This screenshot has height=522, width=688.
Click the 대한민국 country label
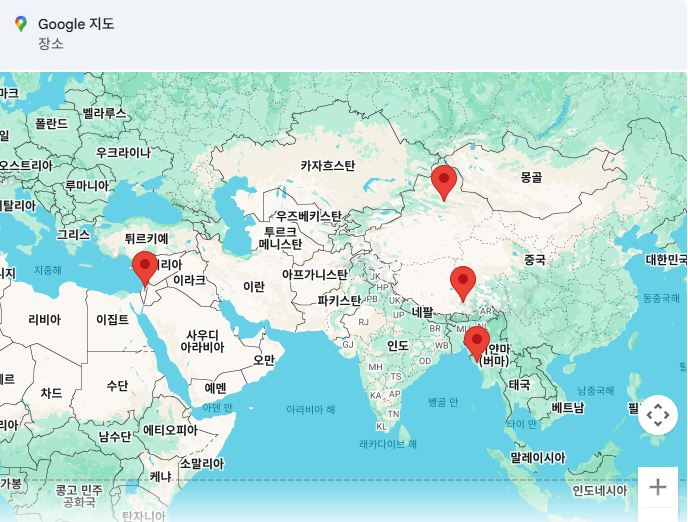coord(666,260)
